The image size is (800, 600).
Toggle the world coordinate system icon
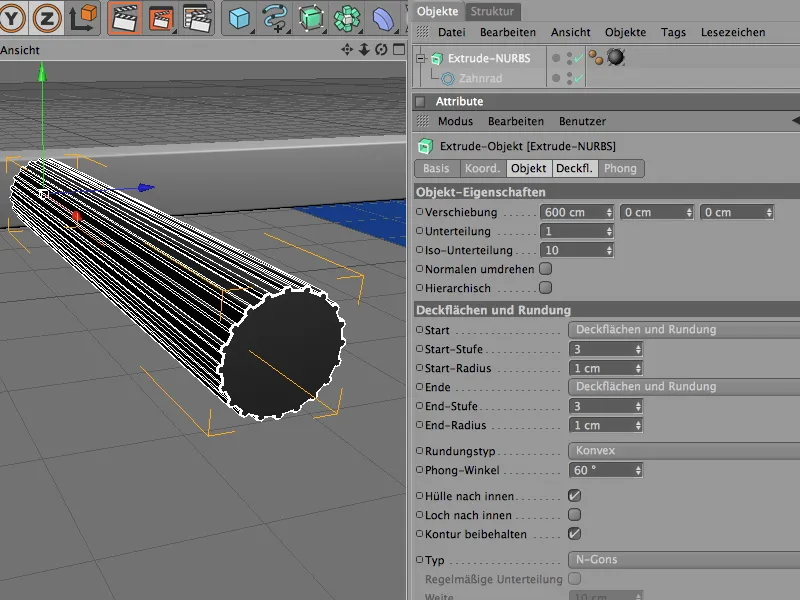[x=83, y=17]
